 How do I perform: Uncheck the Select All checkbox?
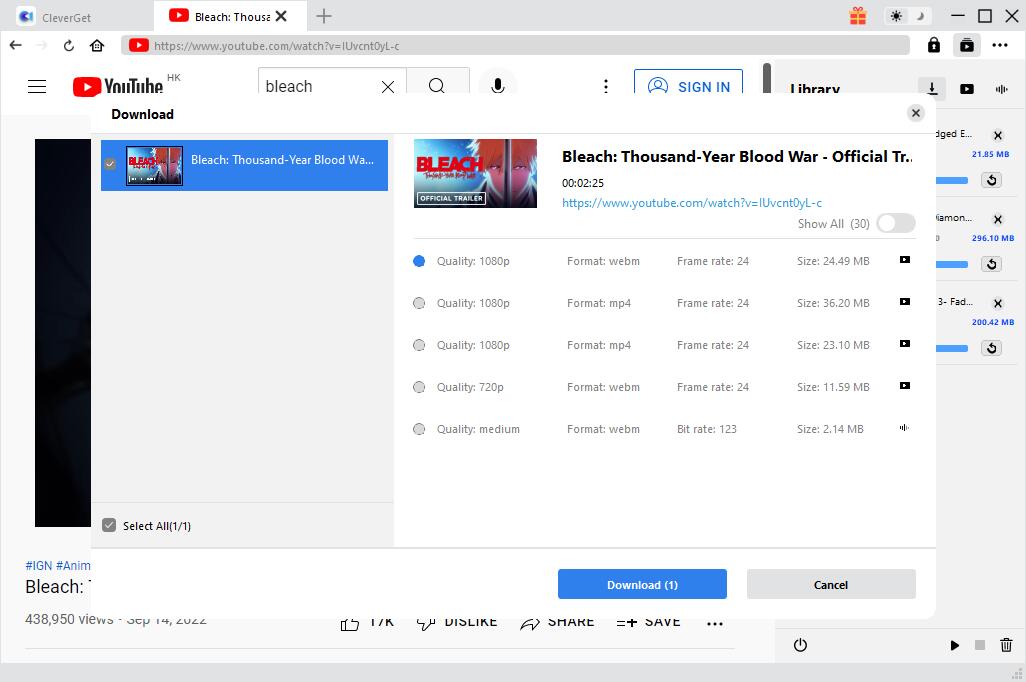pos(110,525)
